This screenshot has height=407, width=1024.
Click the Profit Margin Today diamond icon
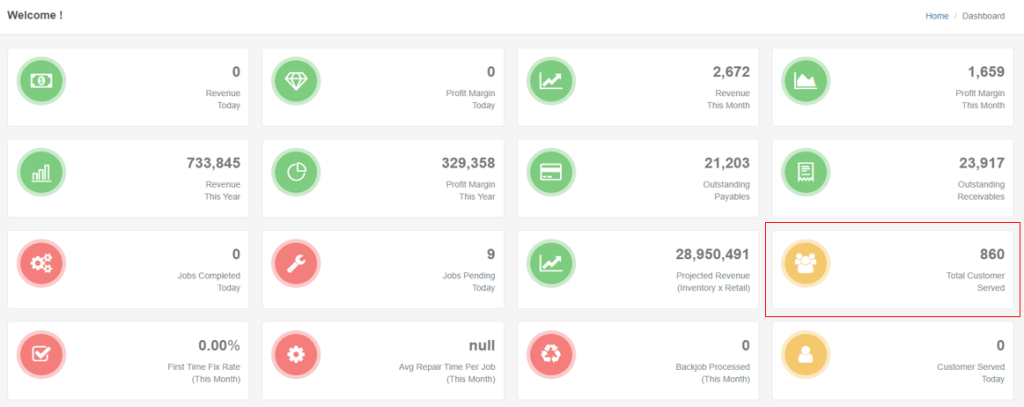[x=296, y=81]
